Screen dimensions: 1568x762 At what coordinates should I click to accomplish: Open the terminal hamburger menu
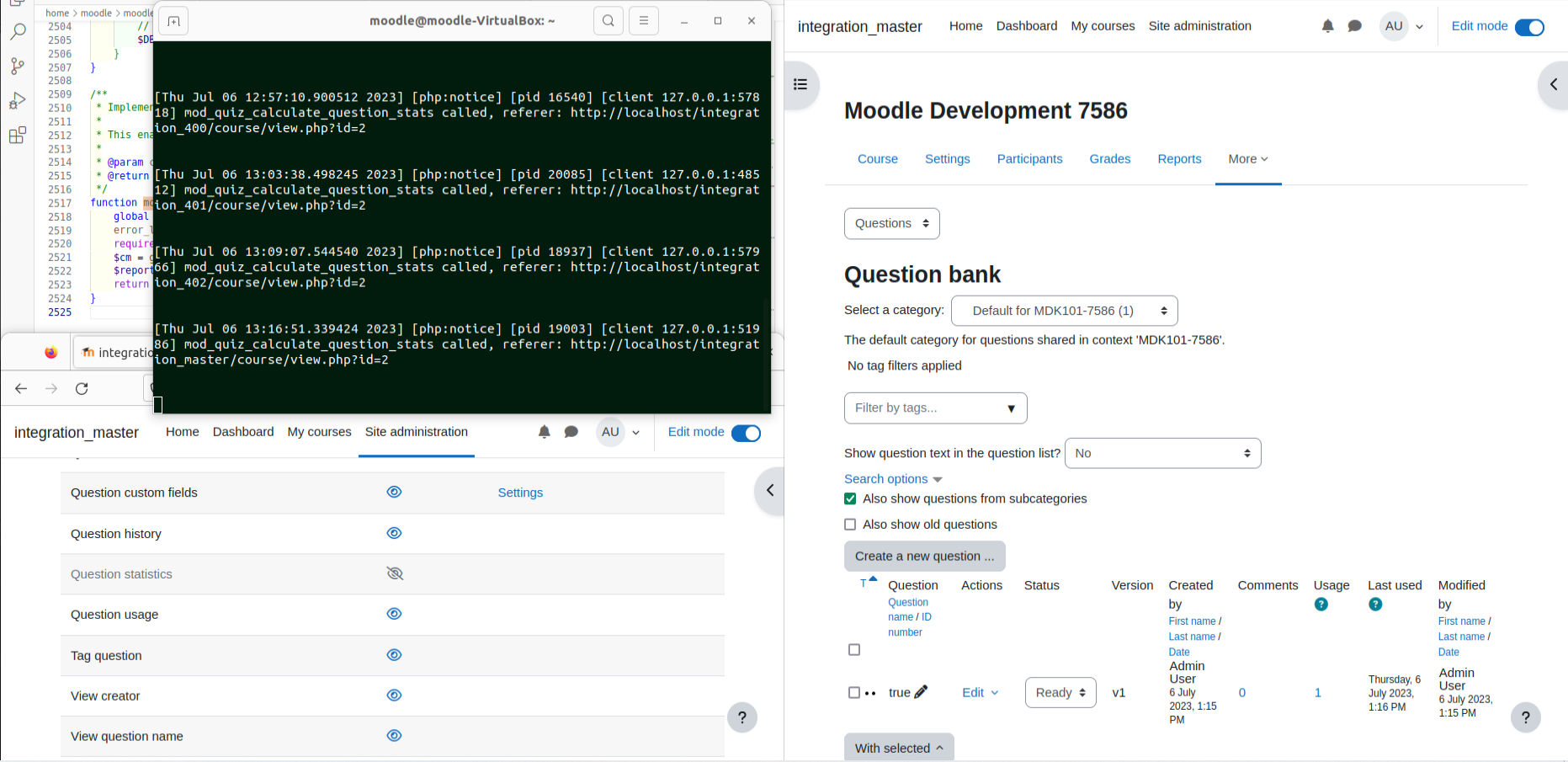[x=644, y=21]
